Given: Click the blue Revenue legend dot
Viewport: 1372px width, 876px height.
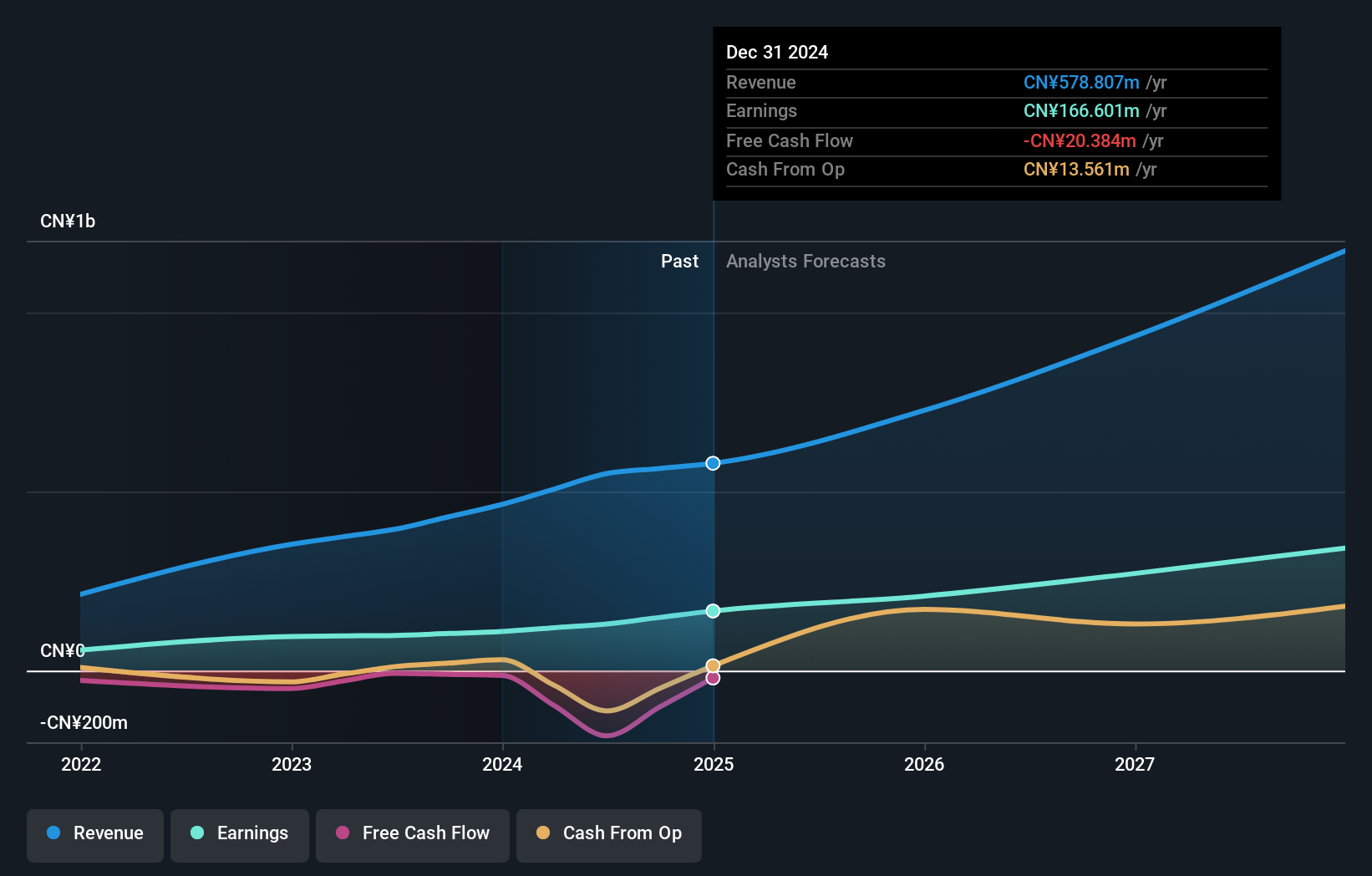Looking at the screenshot, I should tap(53, 833).
